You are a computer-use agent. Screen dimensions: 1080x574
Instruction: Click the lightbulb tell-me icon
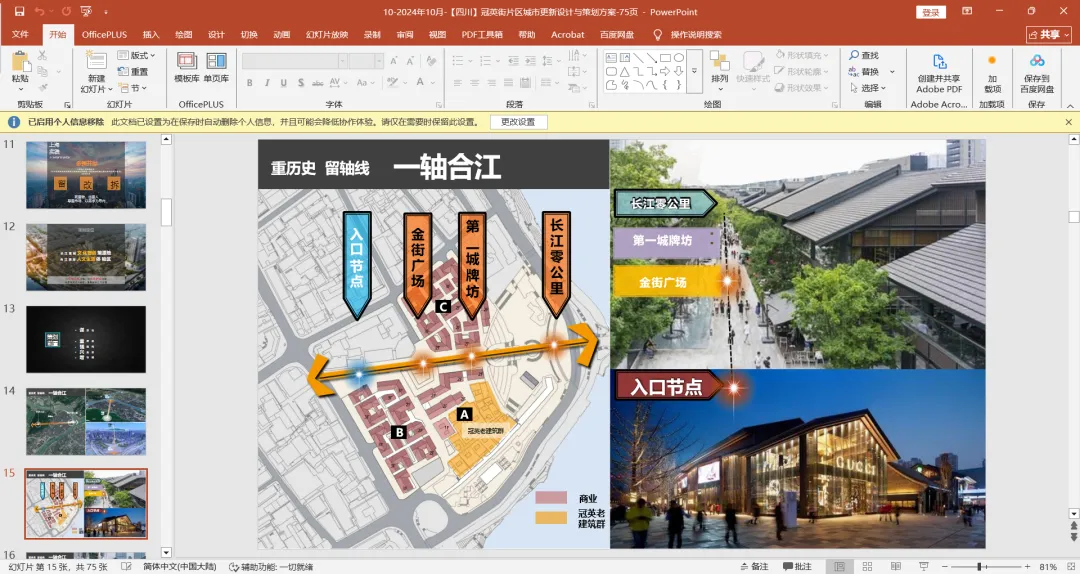[657, 34]
